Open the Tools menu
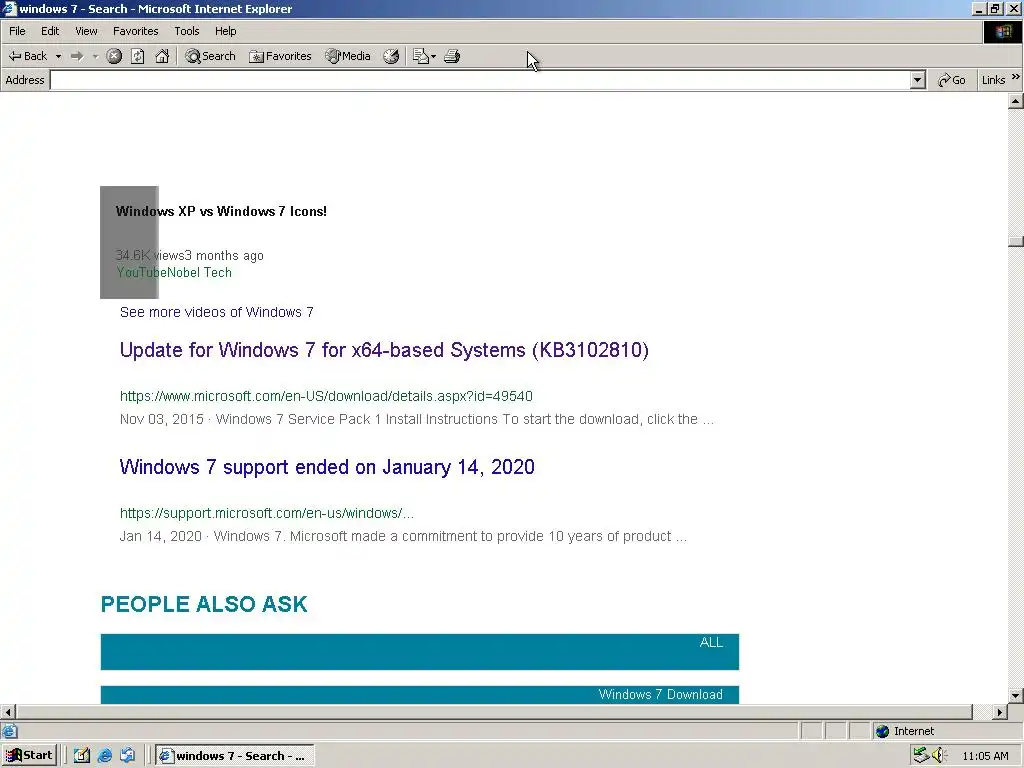The height and width of the screenshot is (768, 1024). (187, 31)
